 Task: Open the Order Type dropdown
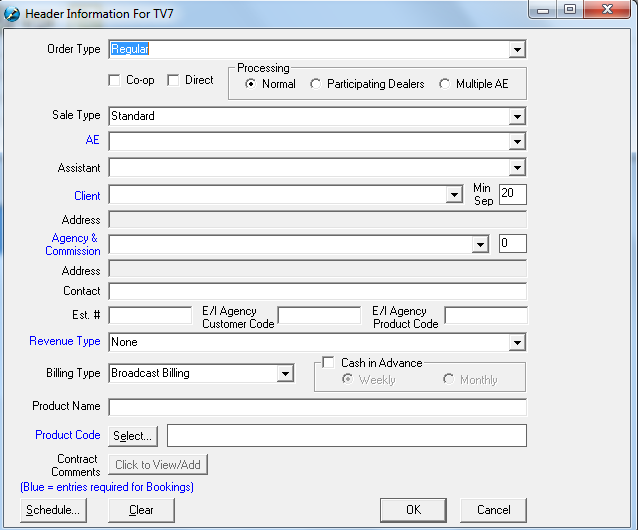(x=517, y=49)
